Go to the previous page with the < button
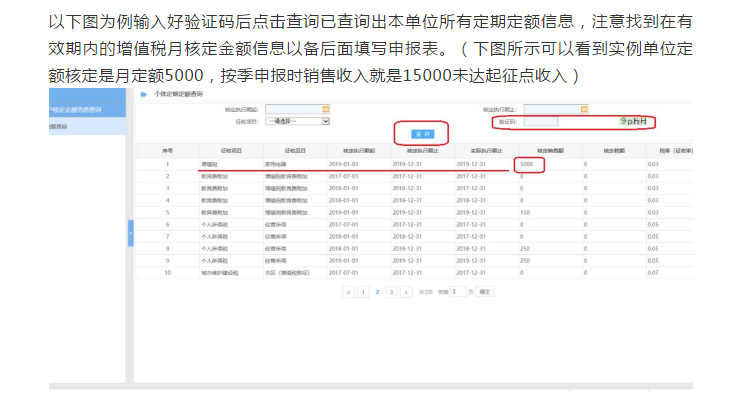This screenshot has width=751, height=415. [x=348, y=292]
